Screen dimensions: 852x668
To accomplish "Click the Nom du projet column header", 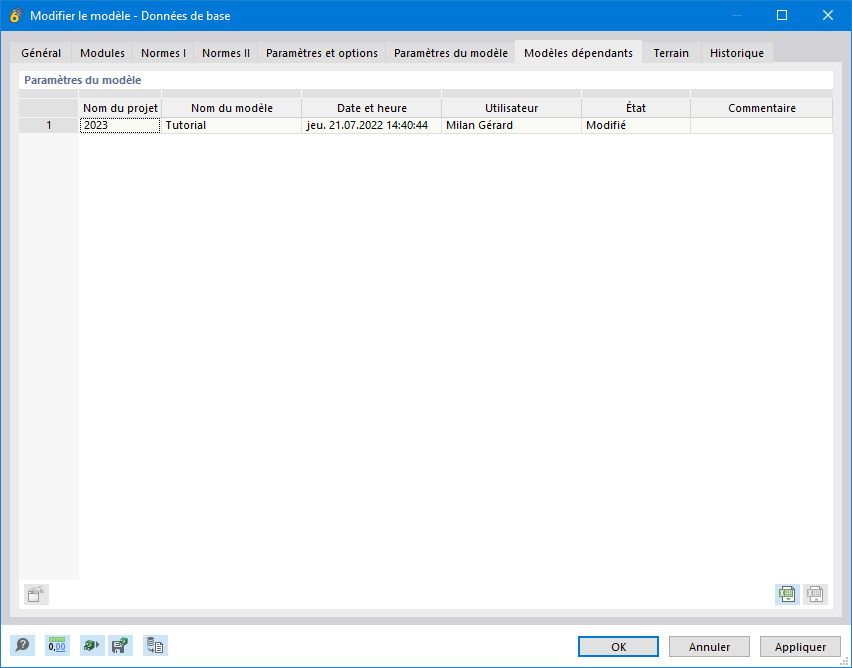I will click(120, 108).
